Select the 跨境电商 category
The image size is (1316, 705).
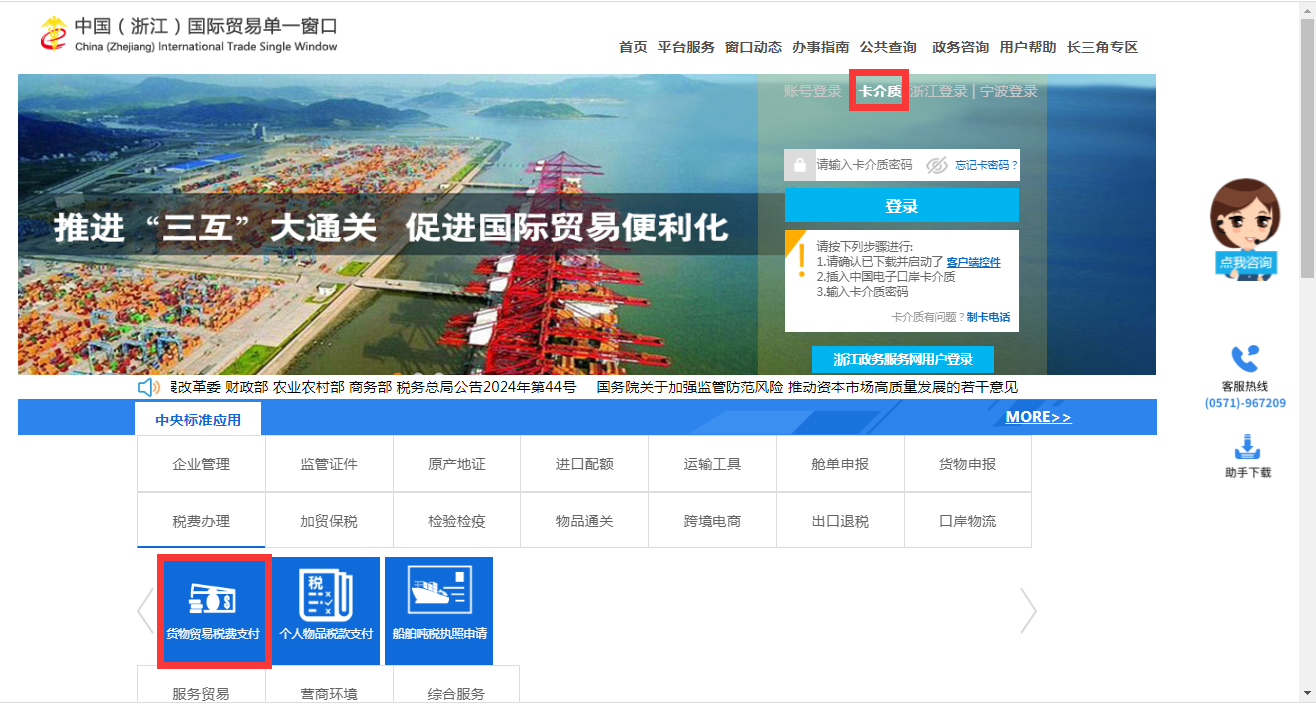[713, 521]
